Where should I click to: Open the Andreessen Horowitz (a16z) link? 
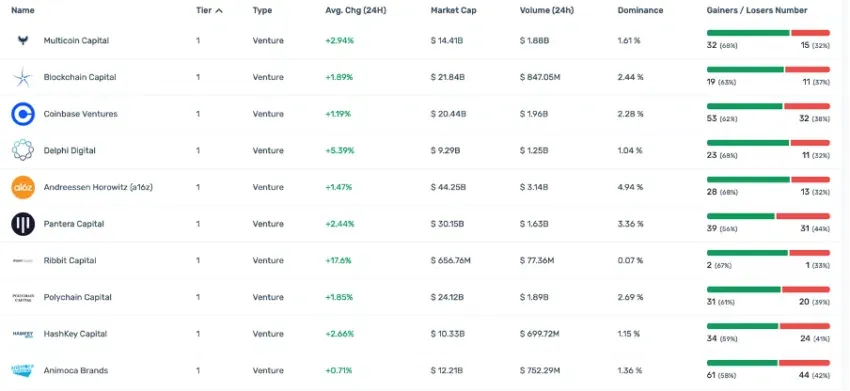click(x=98, y=187)
